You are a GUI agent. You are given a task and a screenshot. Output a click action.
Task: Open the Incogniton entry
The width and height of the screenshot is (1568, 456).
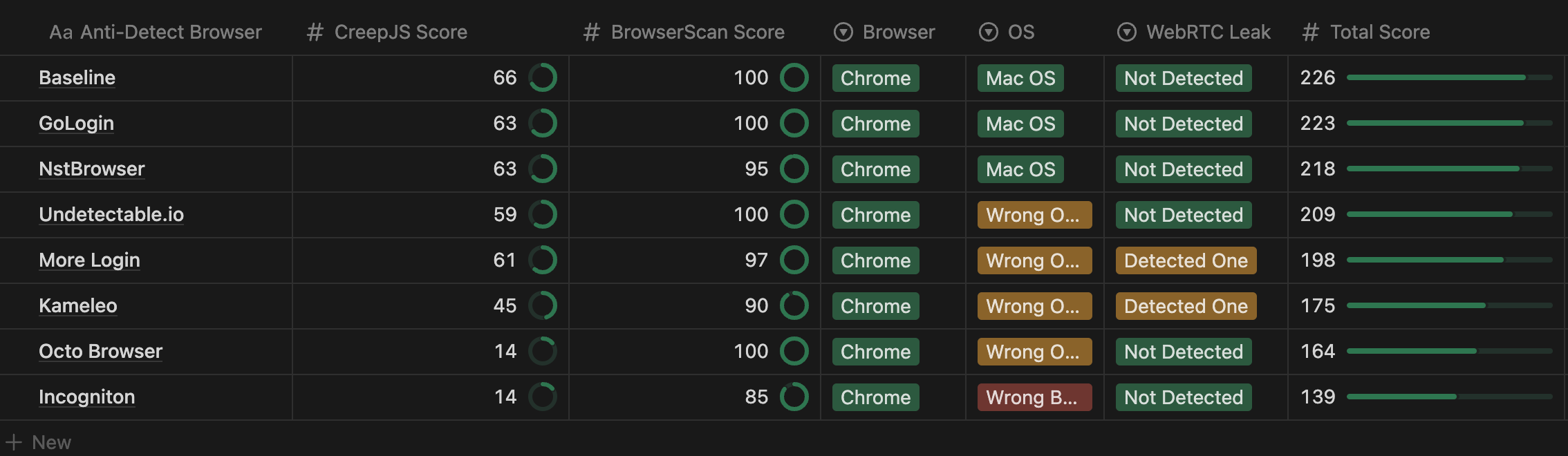[x=87, y=397]
